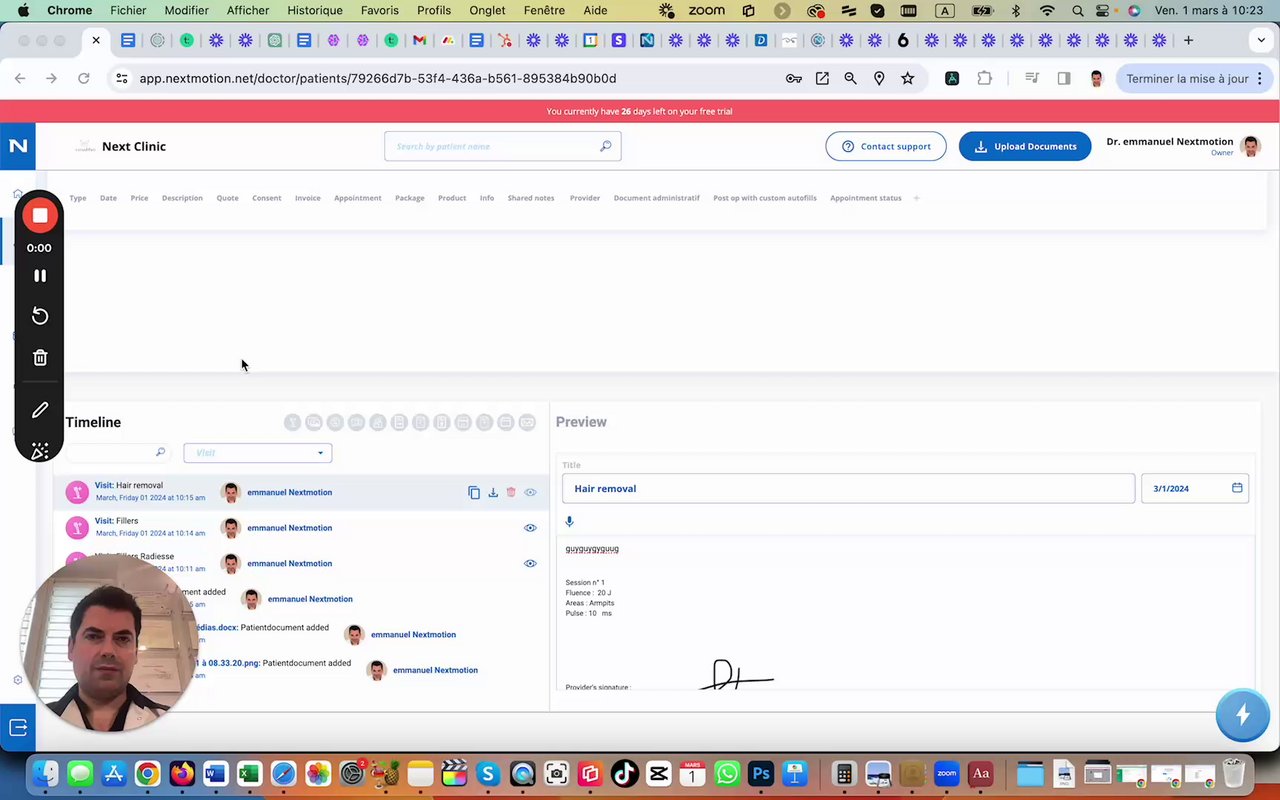Expand the Chrome tab search dropdown
Screen dimensions: 1280x800
1261,40
